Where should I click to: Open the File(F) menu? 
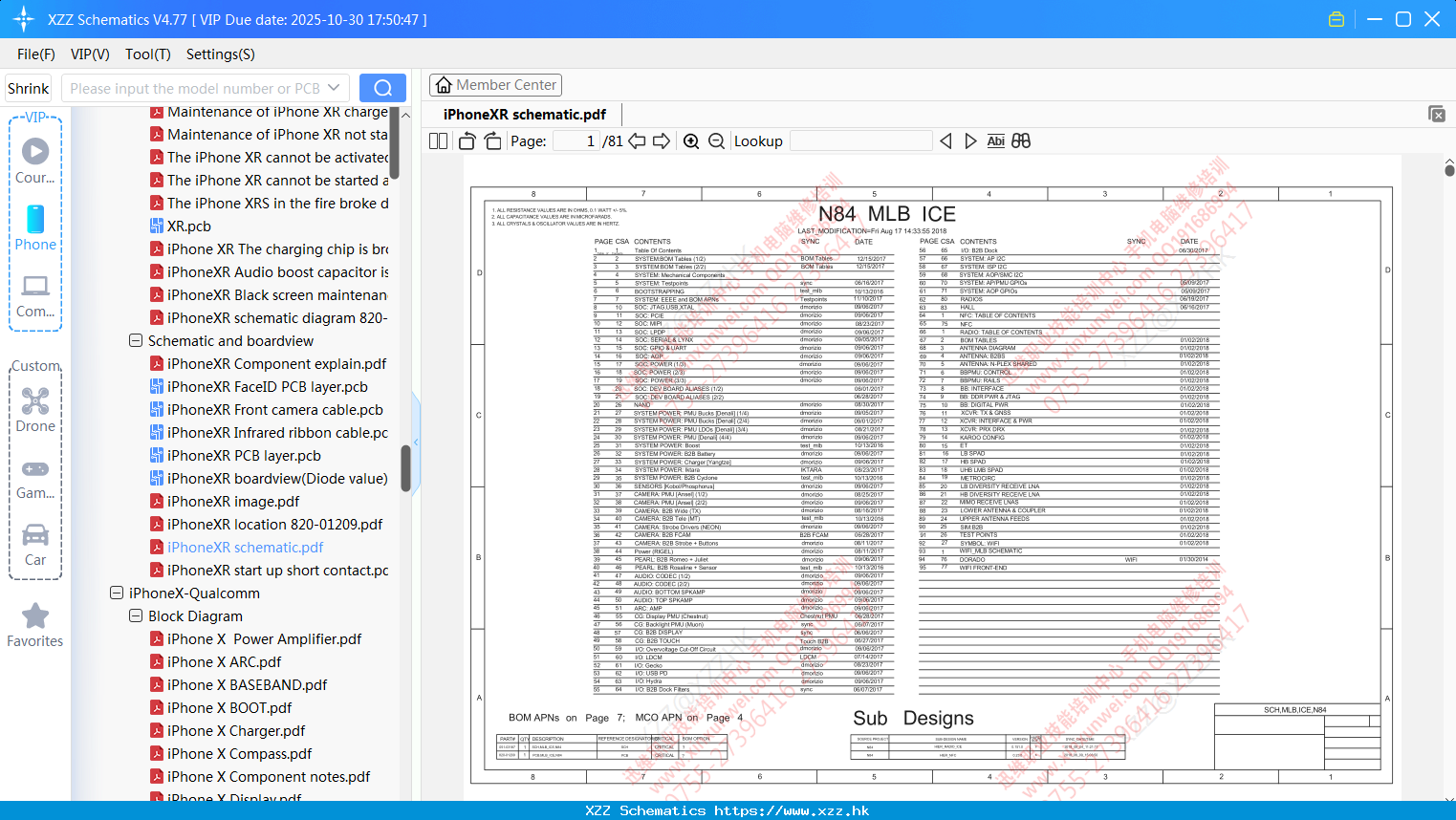pos(36,54)
